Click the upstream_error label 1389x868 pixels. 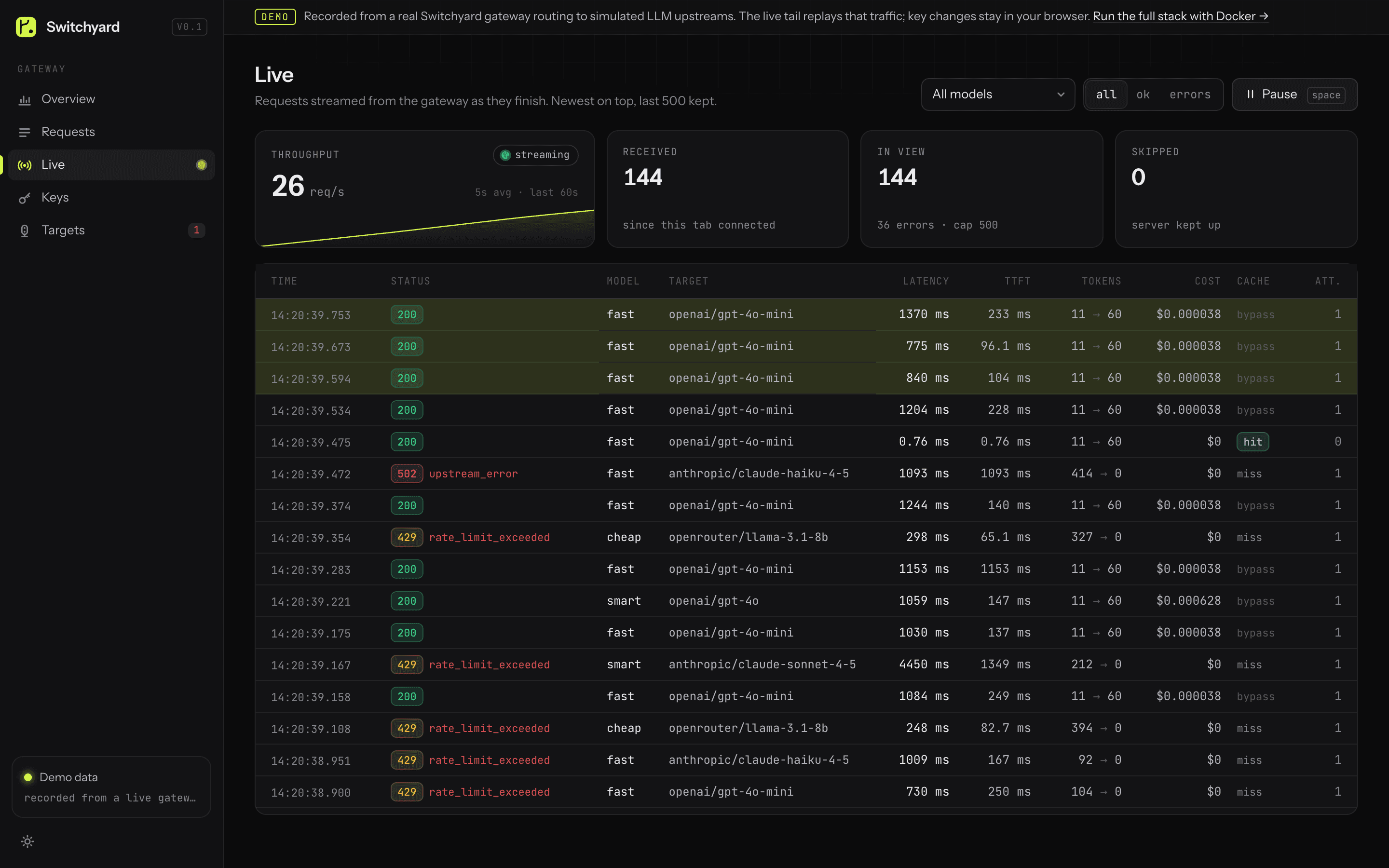[473, 474]
